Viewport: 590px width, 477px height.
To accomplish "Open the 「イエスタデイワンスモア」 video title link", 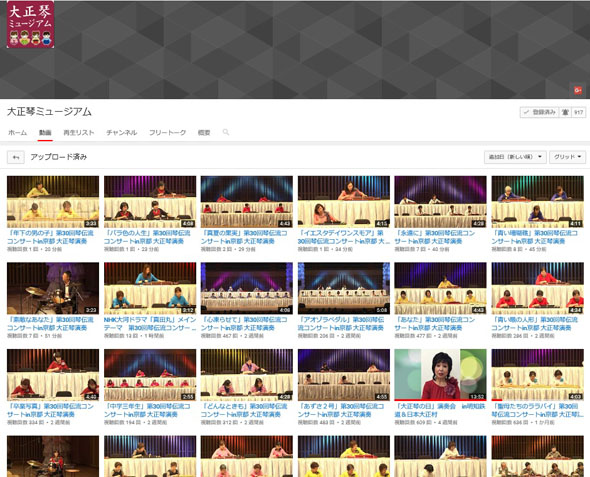I will [344, 237].
